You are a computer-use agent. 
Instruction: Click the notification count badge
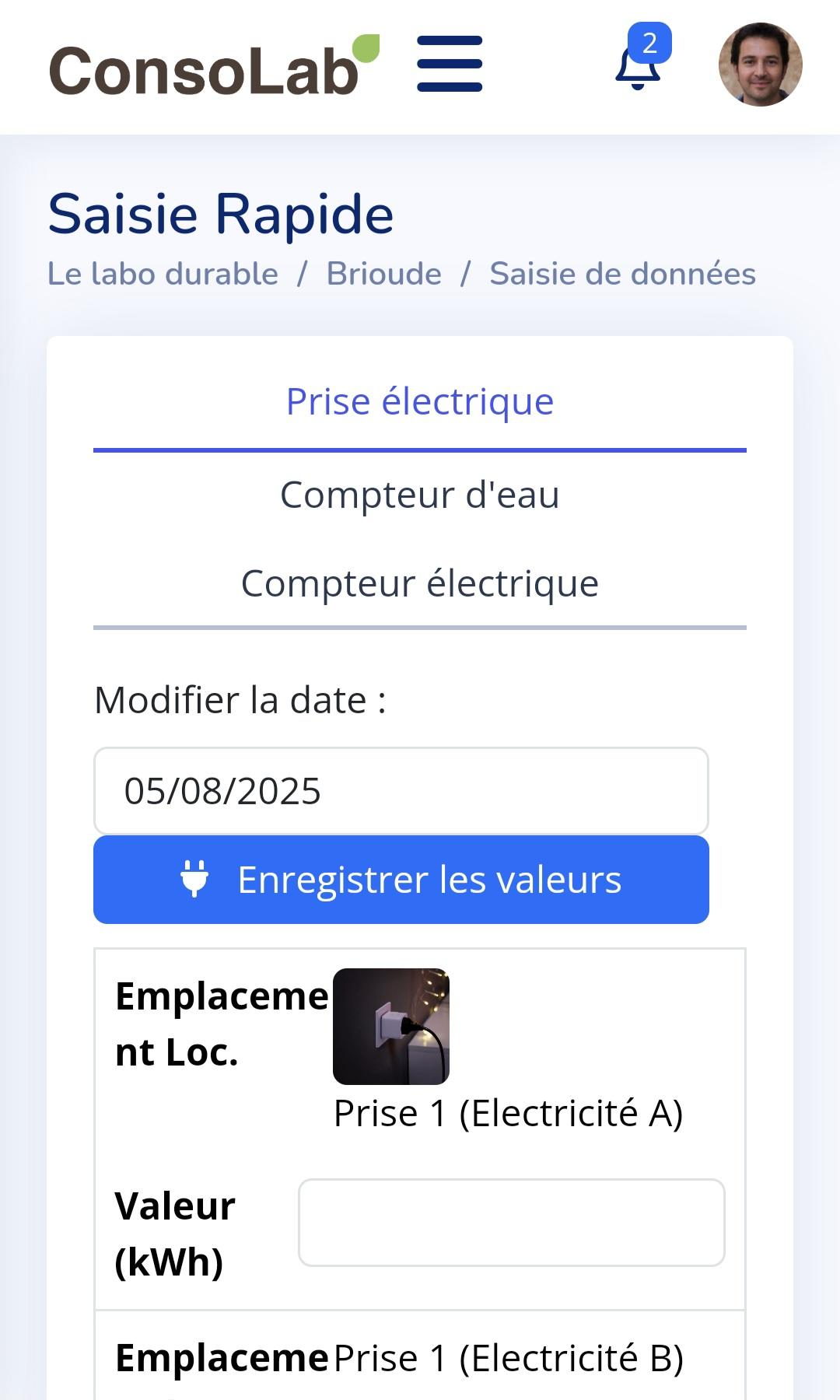(649, 43)
